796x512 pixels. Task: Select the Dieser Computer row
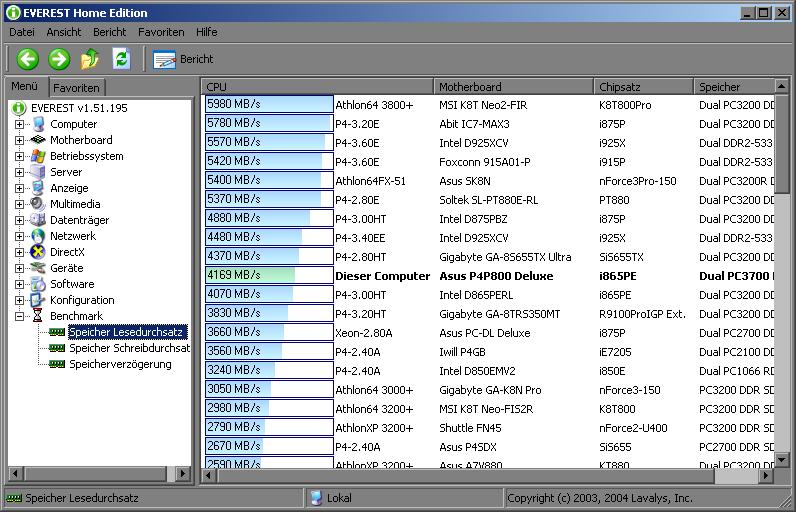[490, 276]
